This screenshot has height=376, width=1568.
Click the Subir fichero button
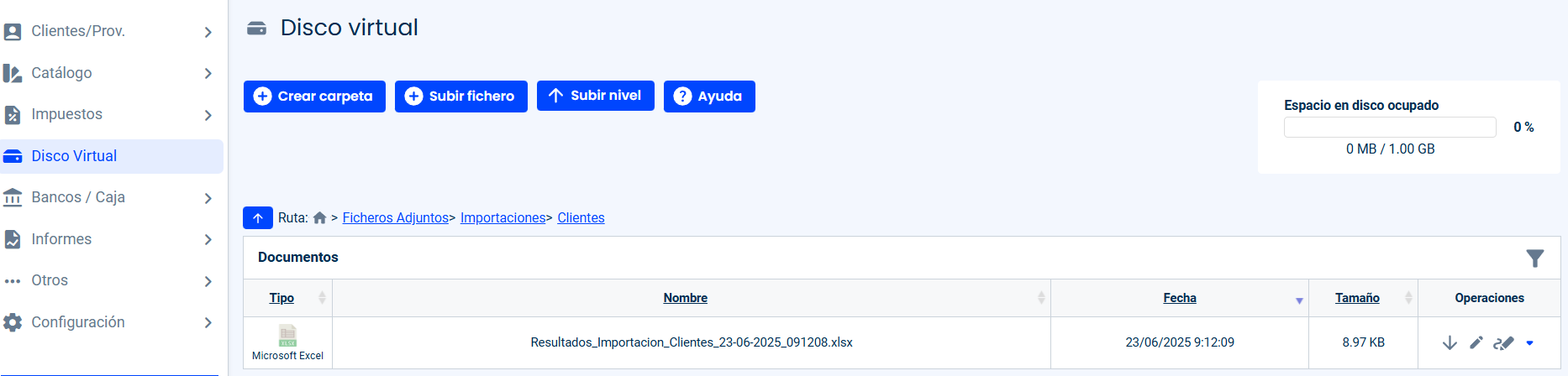(x=460, y=97)
